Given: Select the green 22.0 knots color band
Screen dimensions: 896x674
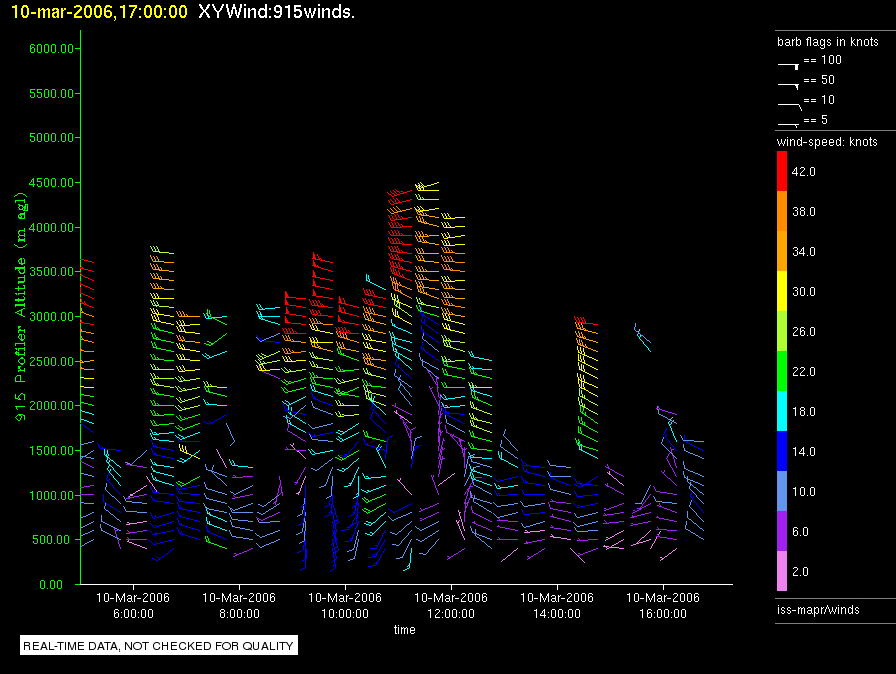Looking at the screenshot, I should [783, 371].
